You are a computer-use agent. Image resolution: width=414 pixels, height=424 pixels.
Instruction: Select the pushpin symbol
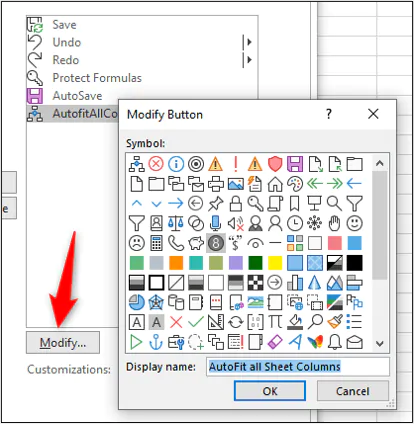[x=216, y=203]
